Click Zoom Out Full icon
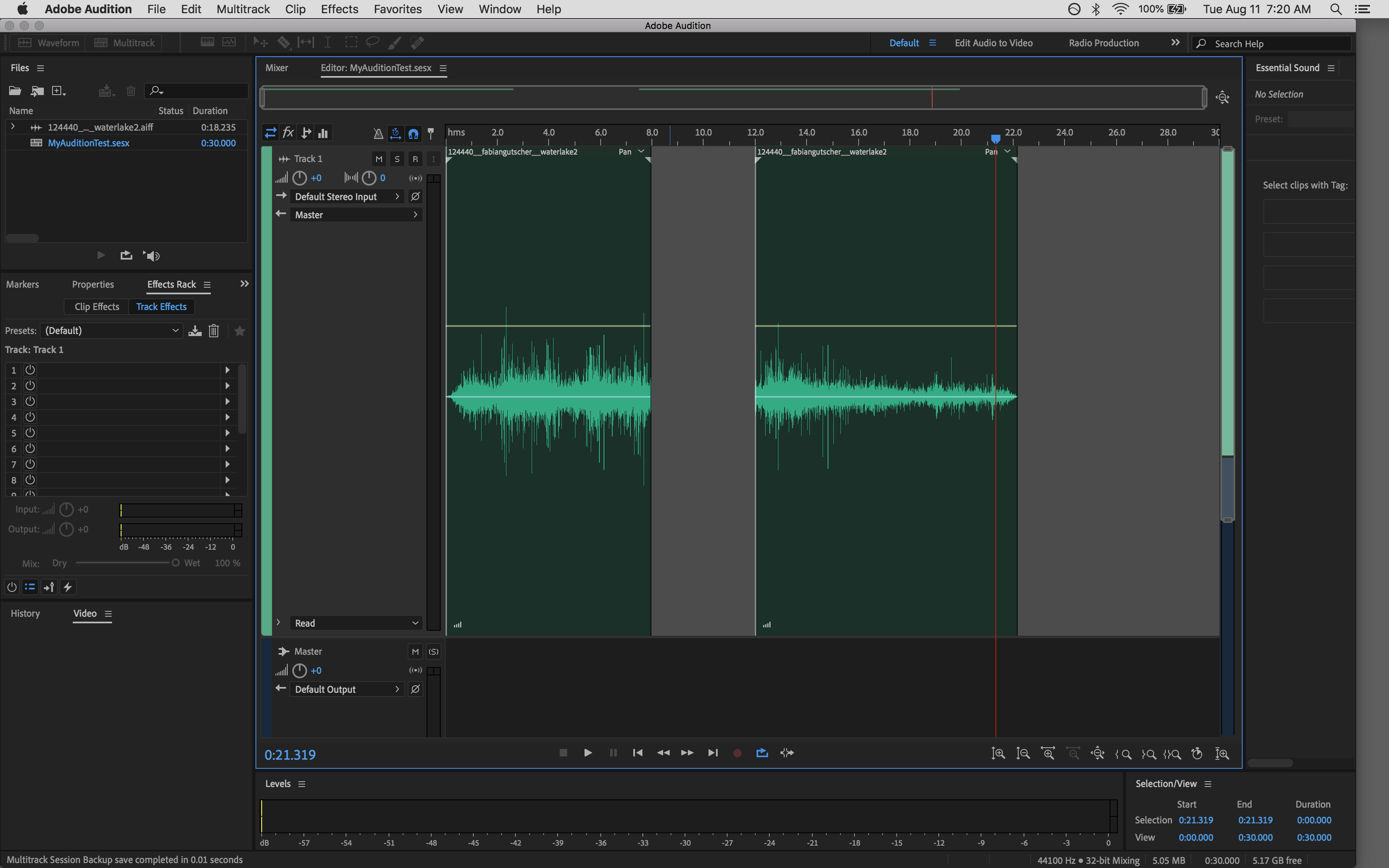 coord(1097,753)
